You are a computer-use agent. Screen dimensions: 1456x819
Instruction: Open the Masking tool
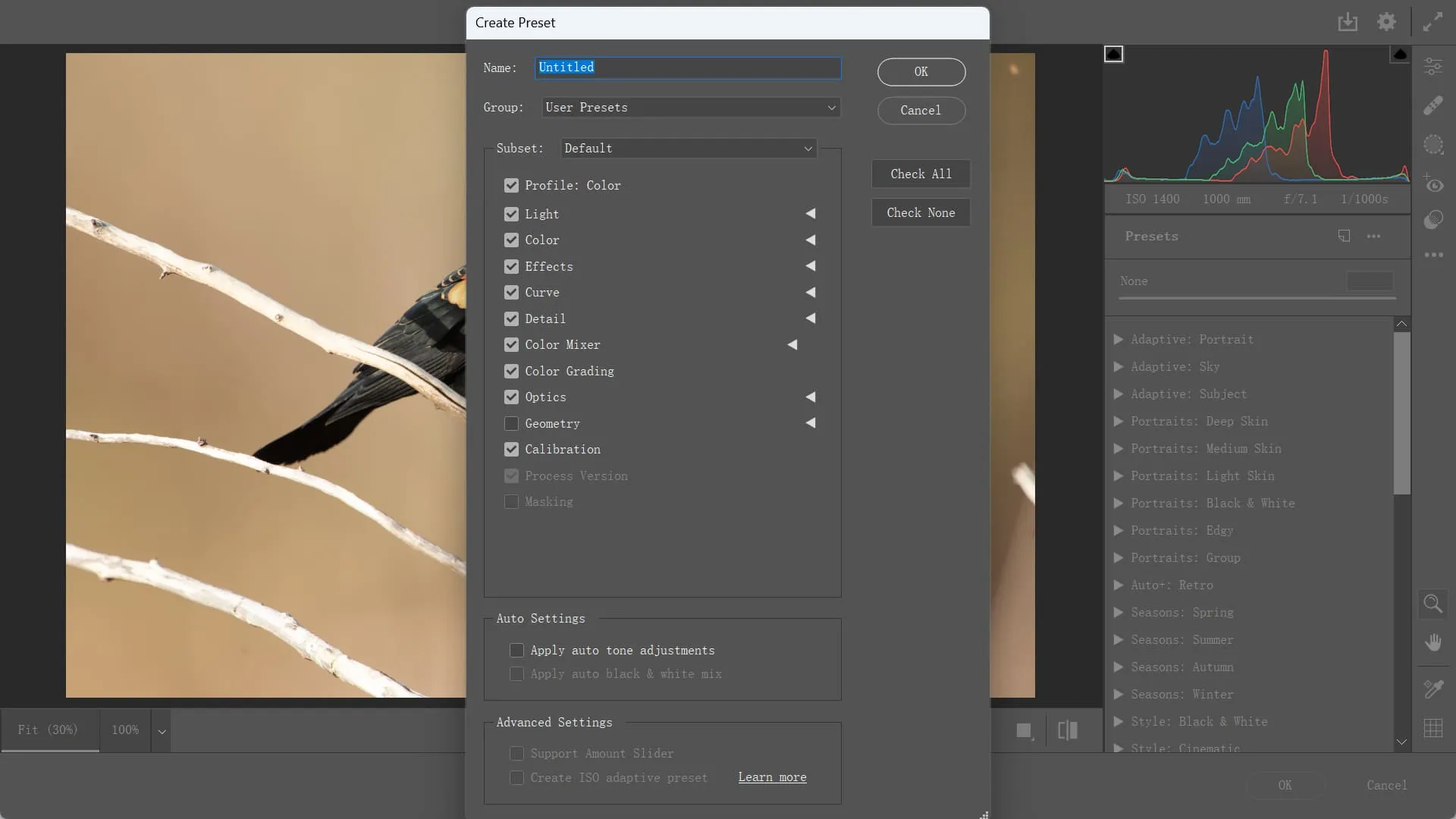[1432, 145]
